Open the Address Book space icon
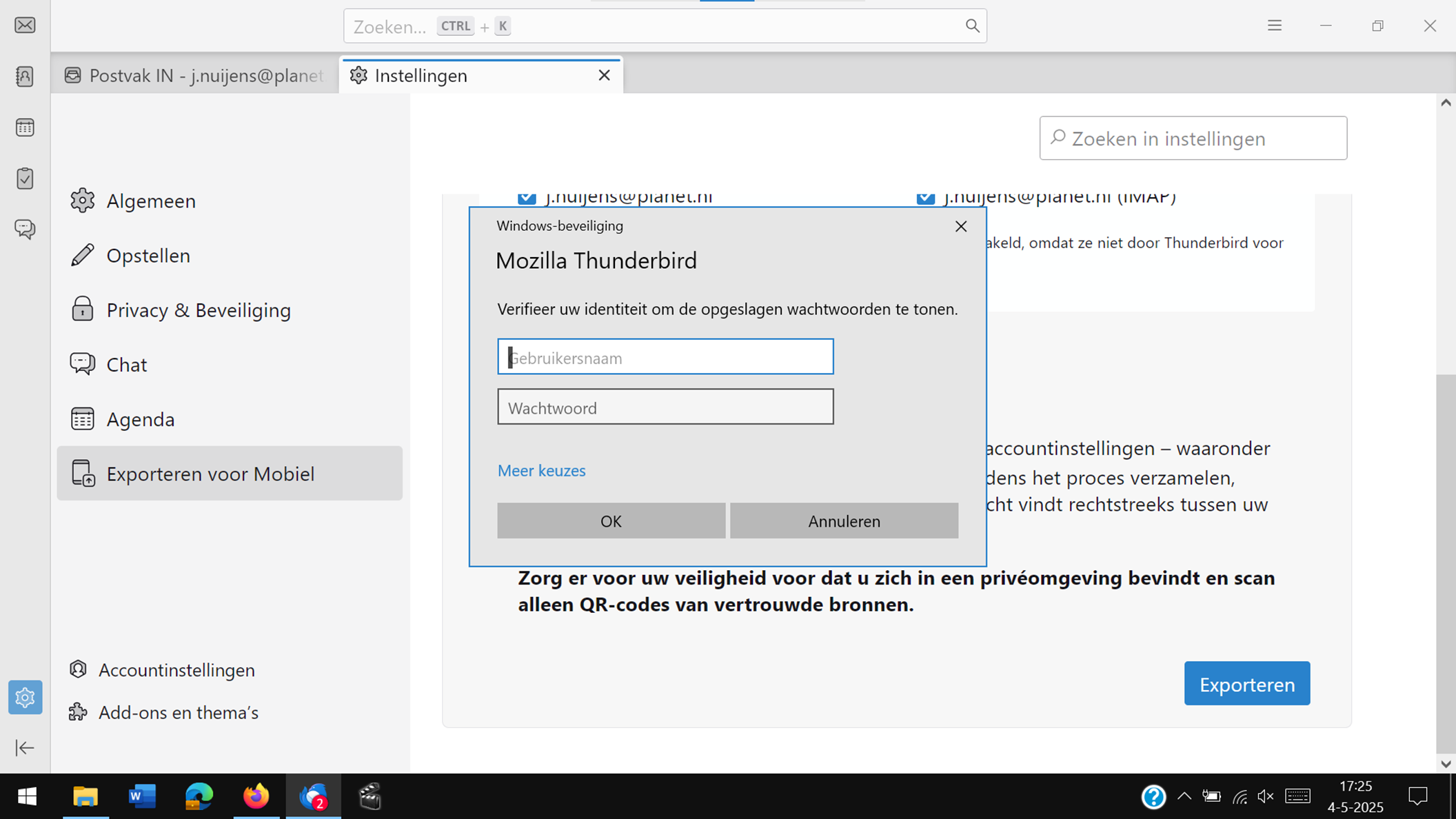Viewport: 1456px width, 819px height. point(25,77)
